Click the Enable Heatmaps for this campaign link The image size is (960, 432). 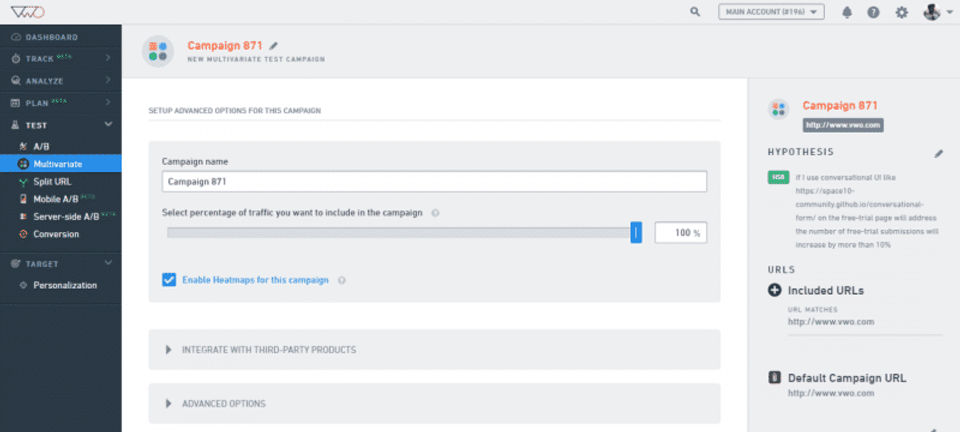pyautogui.click(x=255, y=280)
